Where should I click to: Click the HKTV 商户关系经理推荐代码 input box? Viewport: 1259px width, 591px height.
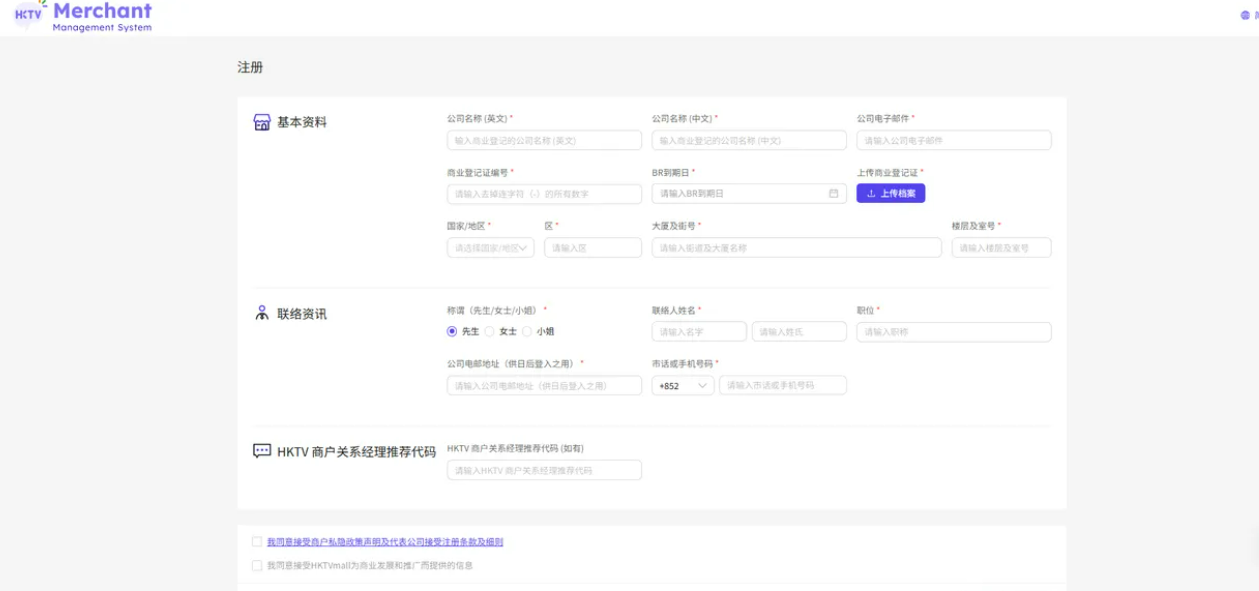(545, 470)
